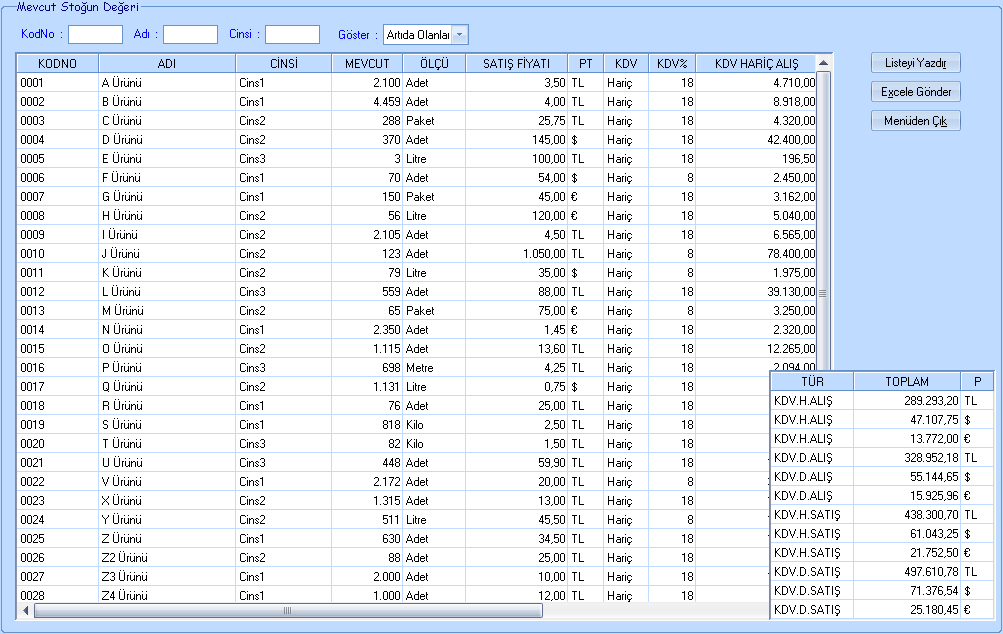Screen dimensions: 1003x634
Task: Click X Ürünü name cell
Action: click(x=122, y=501)
